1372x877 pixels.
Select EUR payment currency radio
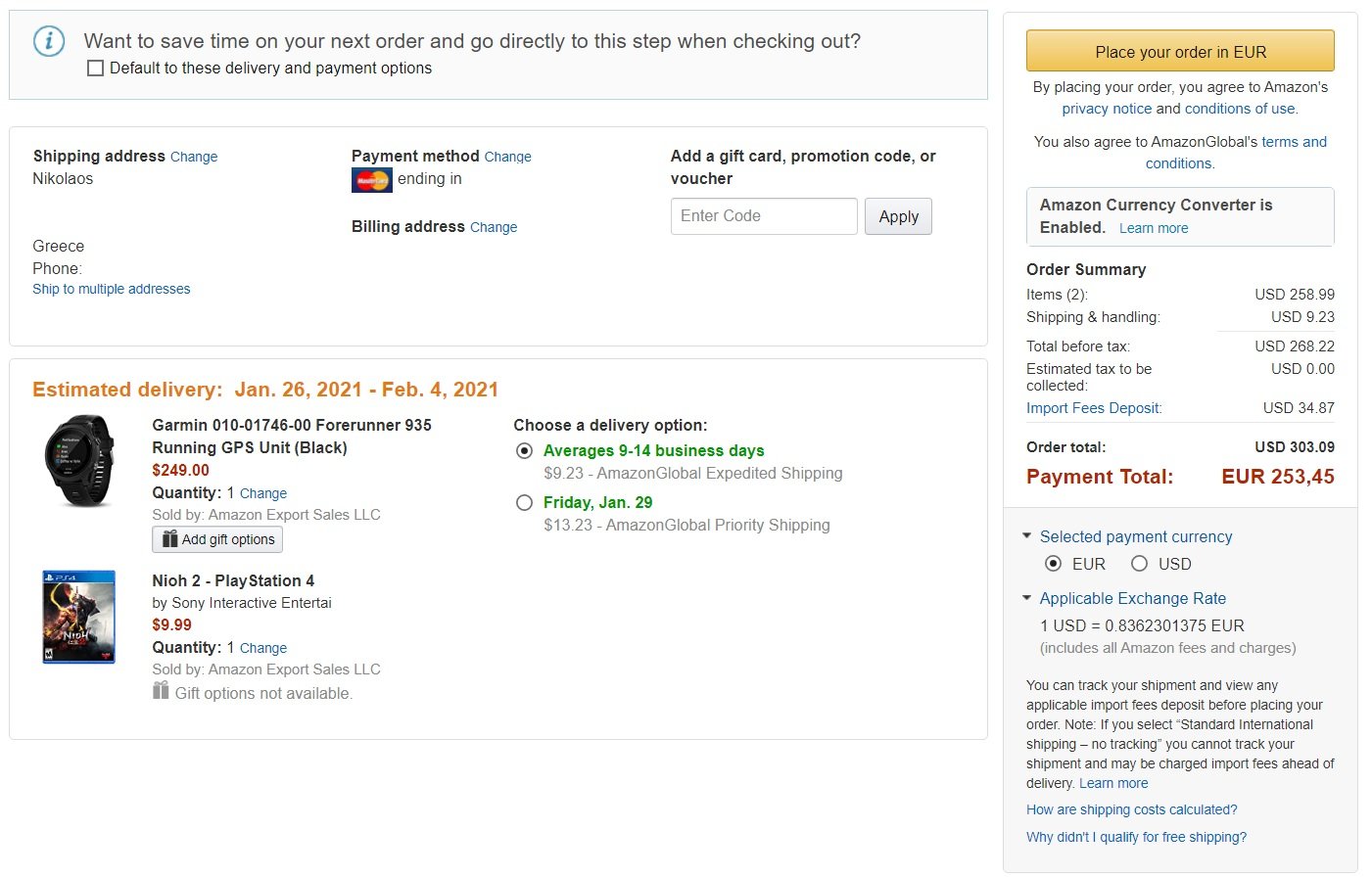1054,564
